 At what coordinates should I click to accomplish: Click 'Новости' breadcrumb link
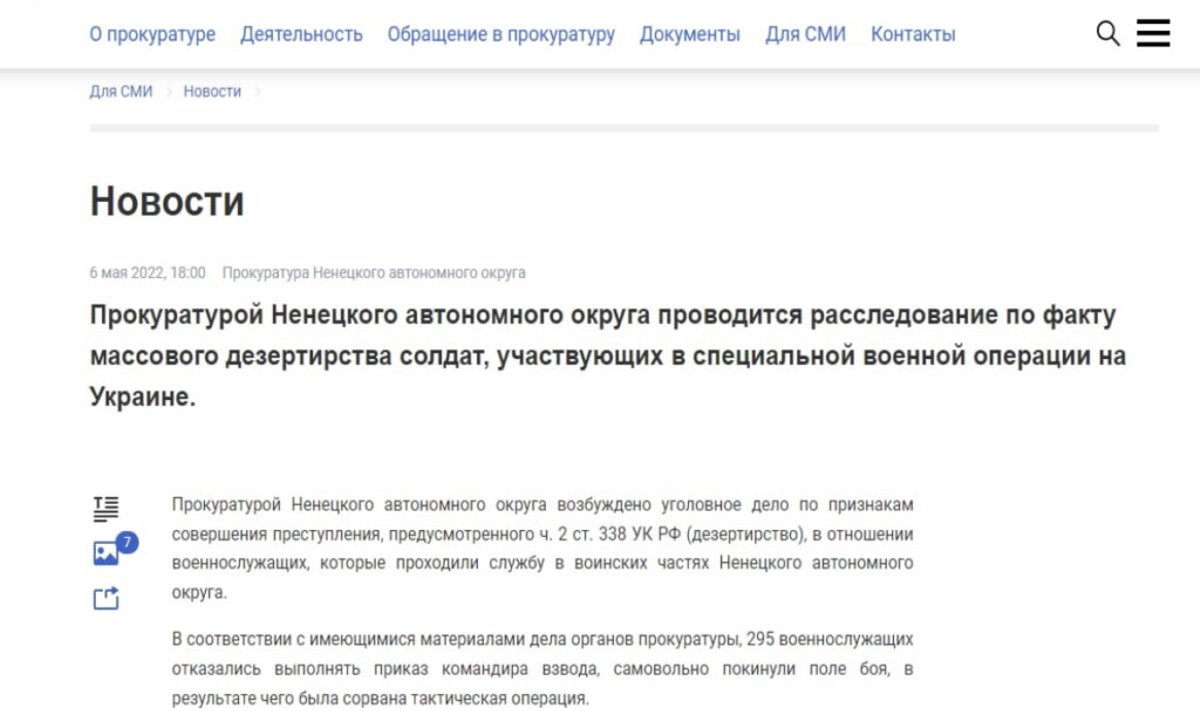(x=212, y=91)
